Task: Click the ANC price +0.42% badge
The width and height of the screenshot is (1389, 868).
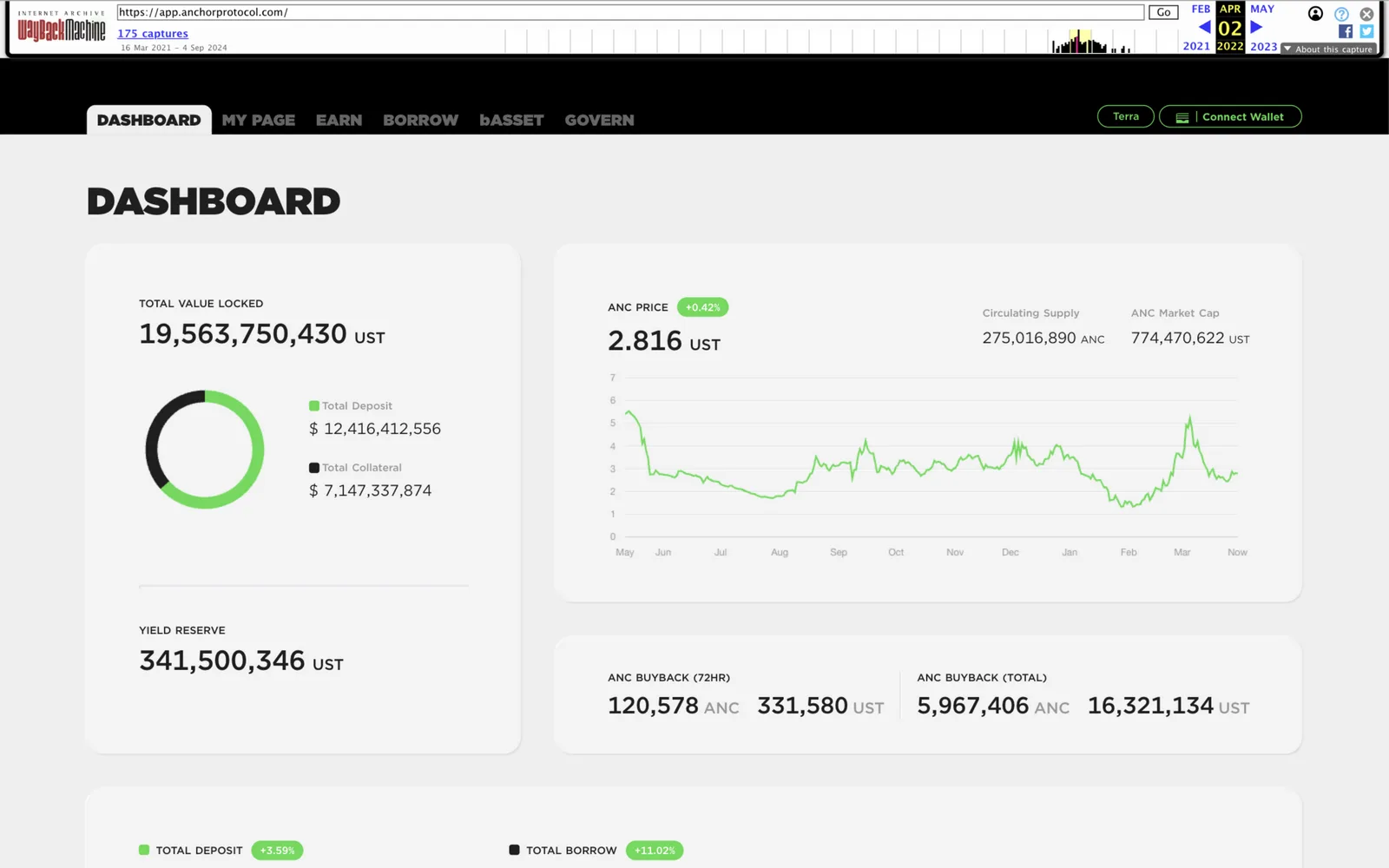Action: point(702,307)
